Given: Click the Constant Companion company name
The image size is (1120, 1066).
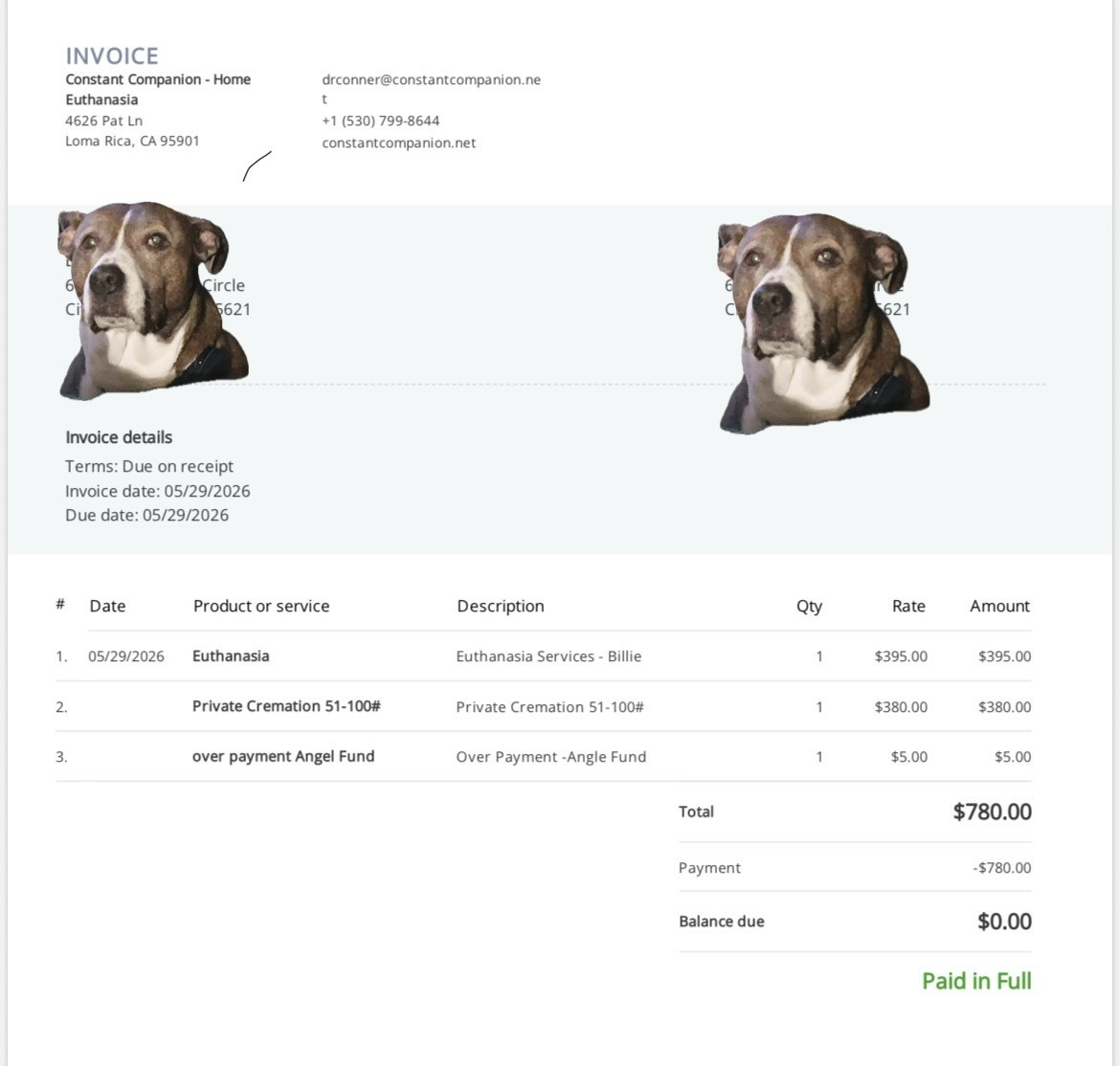Looking at the screenshot, I should 158,89.
